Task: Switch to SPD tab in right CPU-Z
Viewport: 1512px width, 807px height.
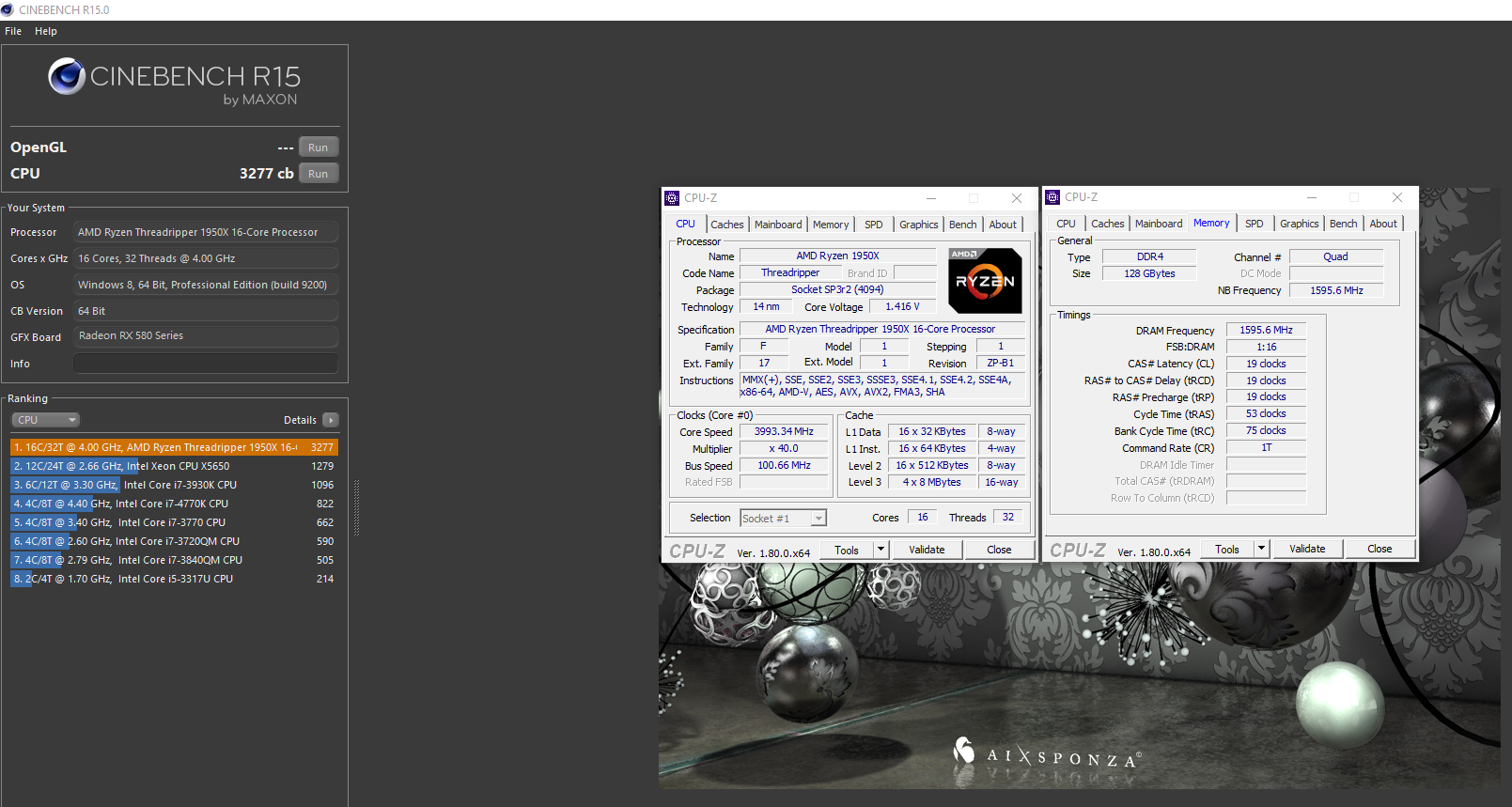Action: [x=1255, y=224]
